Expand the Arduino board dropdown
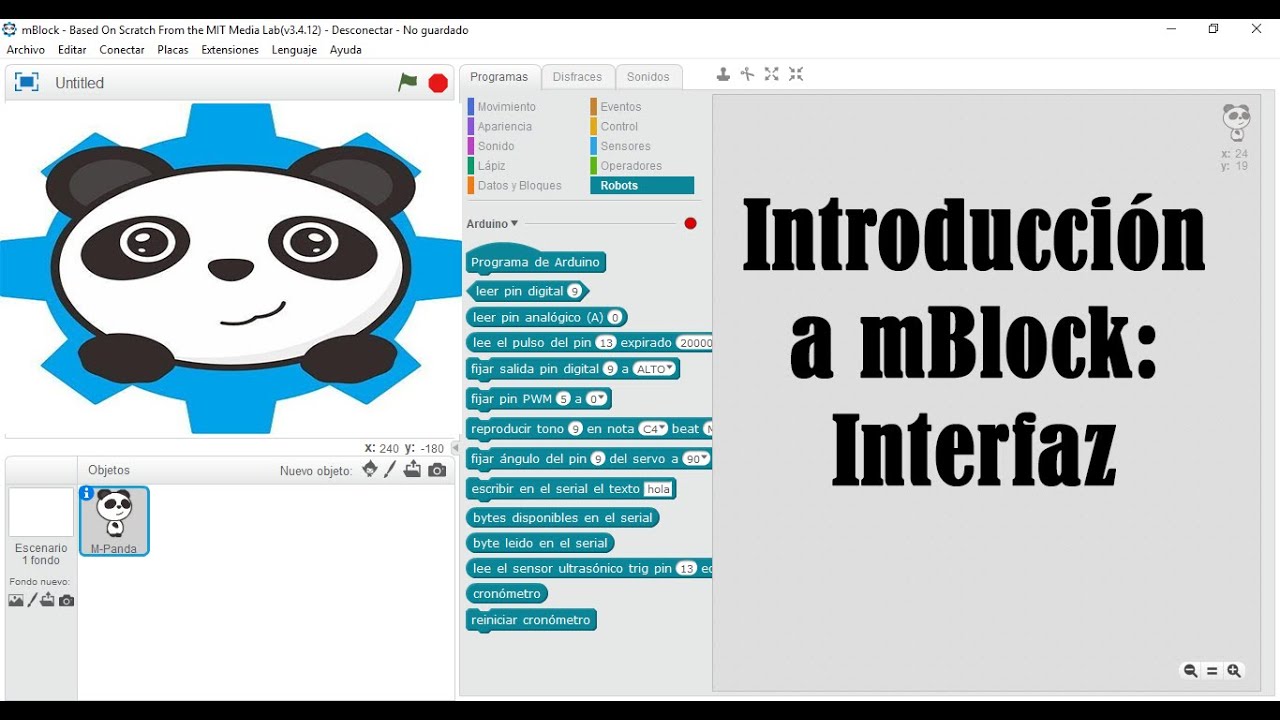The height and width of the screenshot is (720, 1280). tap(492, 224)
